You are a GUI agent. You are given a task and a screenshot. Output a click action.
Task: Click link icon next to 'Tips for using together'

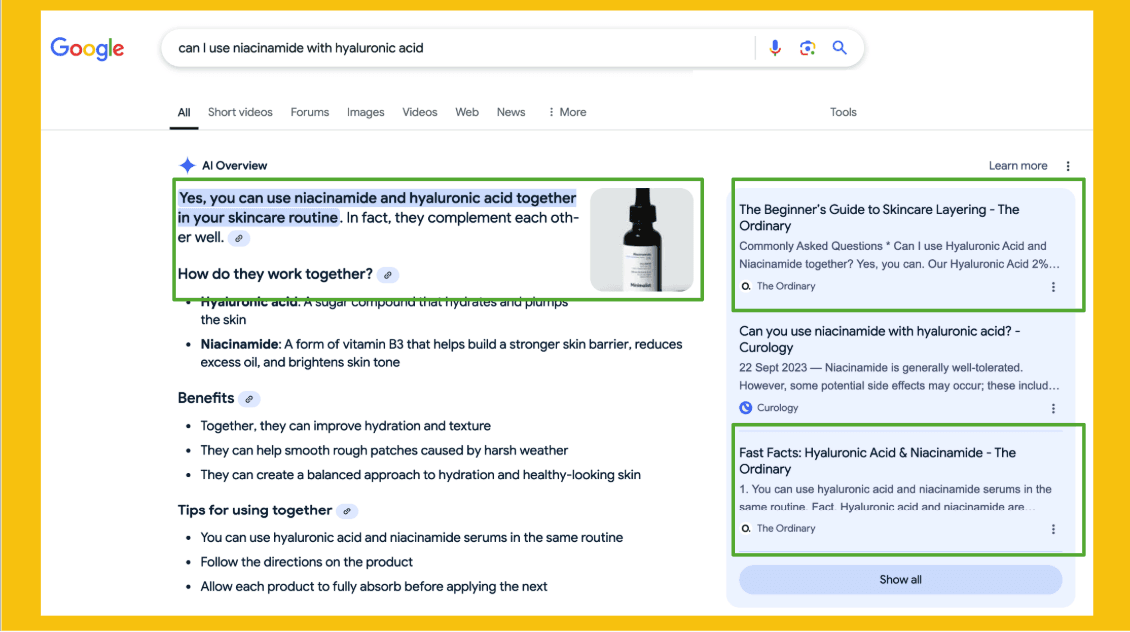pyautogui.click(x=347, y=511)
